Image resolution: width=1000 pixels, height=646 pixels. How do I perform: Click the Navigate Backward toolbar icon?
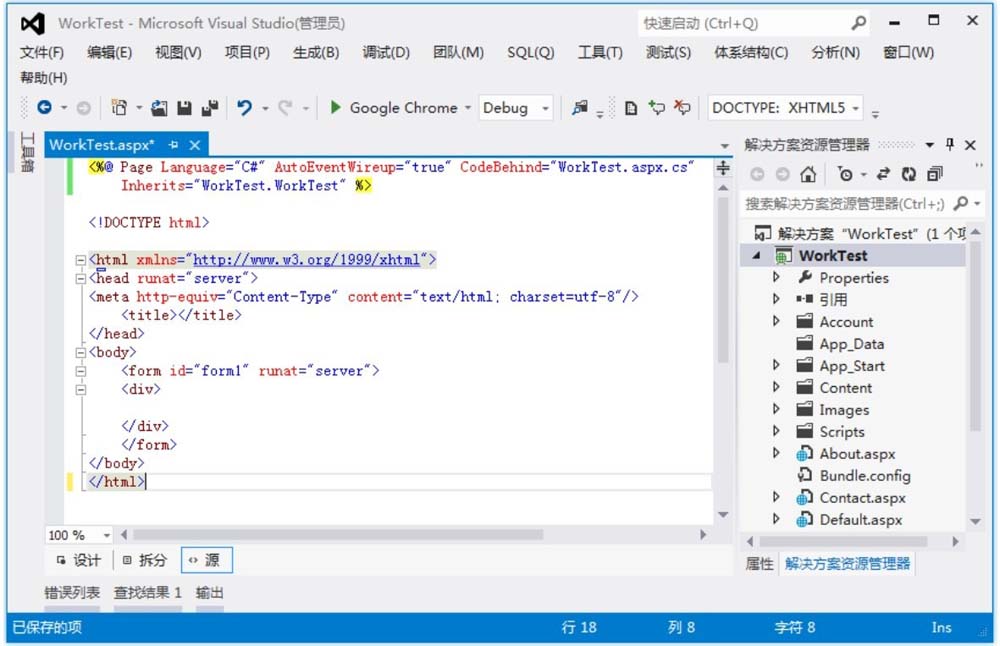[44, 108]
